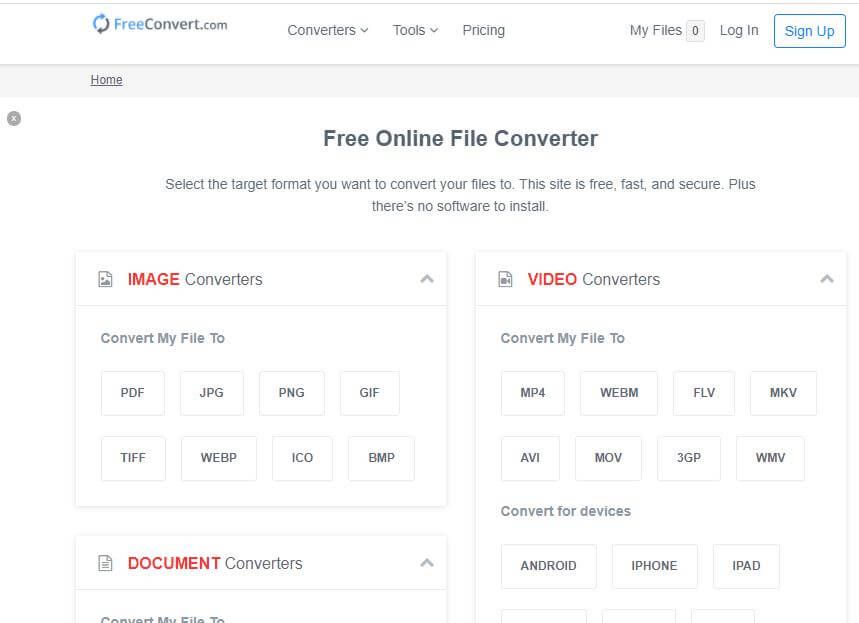The height and width of the screenshot is (623, 859).
Task: Close the side ad with X icon
Action: [x=14, y=118]
